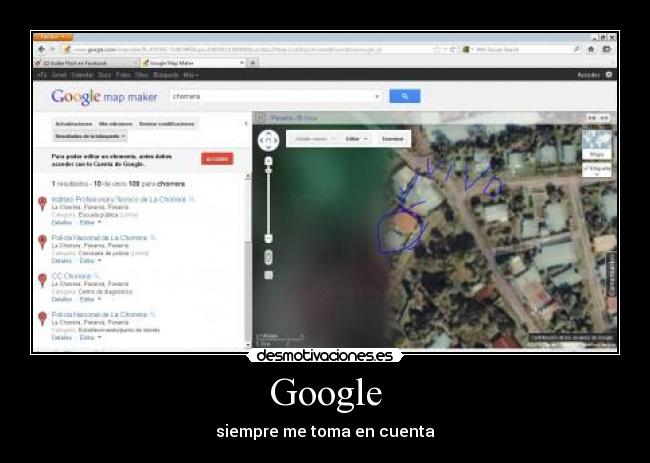This screenshot has height=463, width=650.
Task: Click the site favicon in the address bar
Action: point(66,49)
